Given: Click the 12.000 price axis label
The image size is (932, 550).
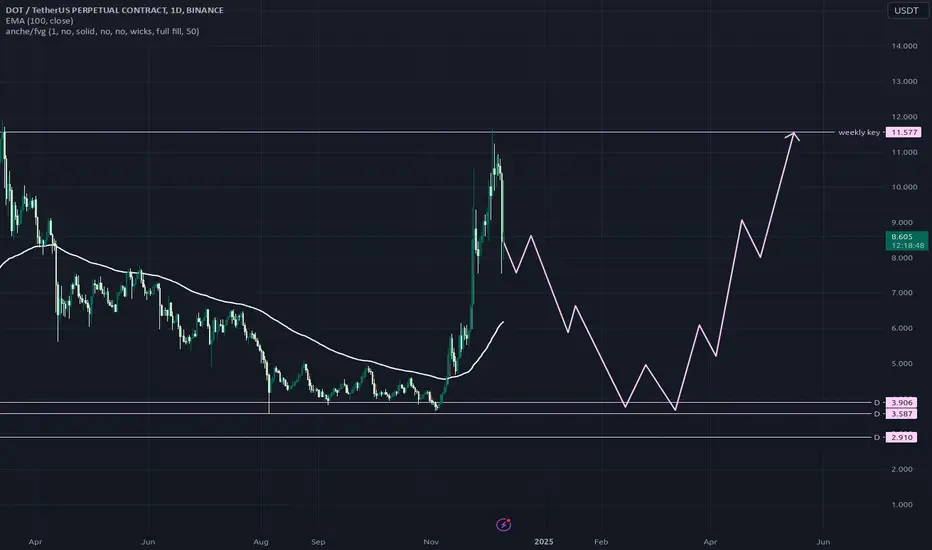Looking at the screenshot, I should (904, 117).
